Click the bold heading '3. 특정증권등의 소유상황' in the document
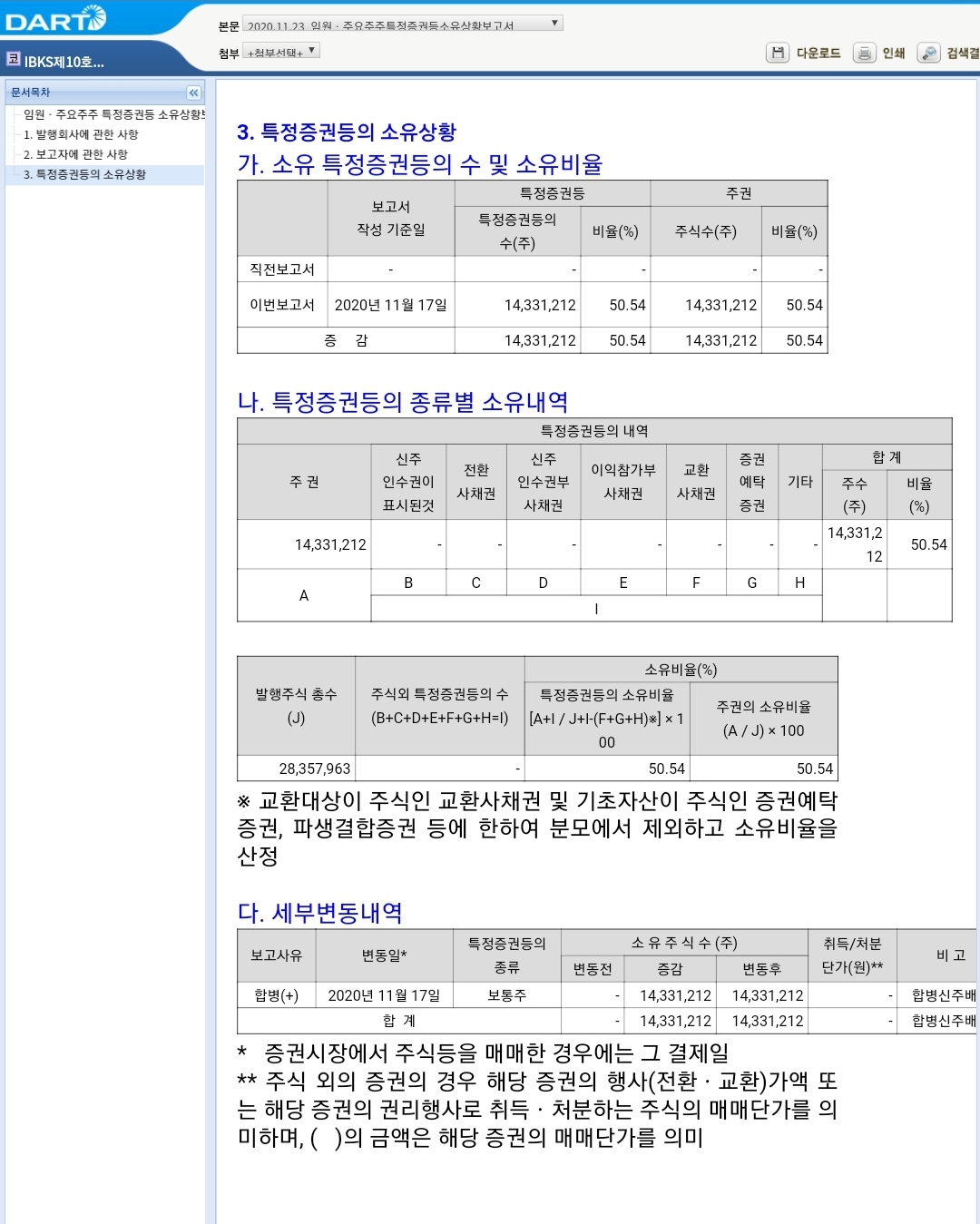The height and width of the screenshot is (1224, 980). [347, 132]
